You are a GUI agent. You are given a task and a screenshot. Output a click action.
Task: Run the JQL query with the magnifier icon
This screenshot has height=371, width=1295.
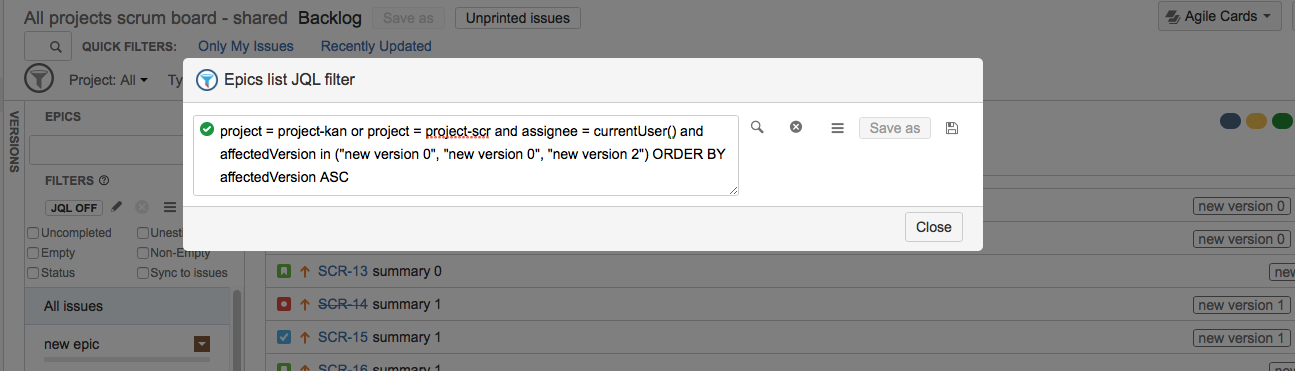[x=757, y=127]
